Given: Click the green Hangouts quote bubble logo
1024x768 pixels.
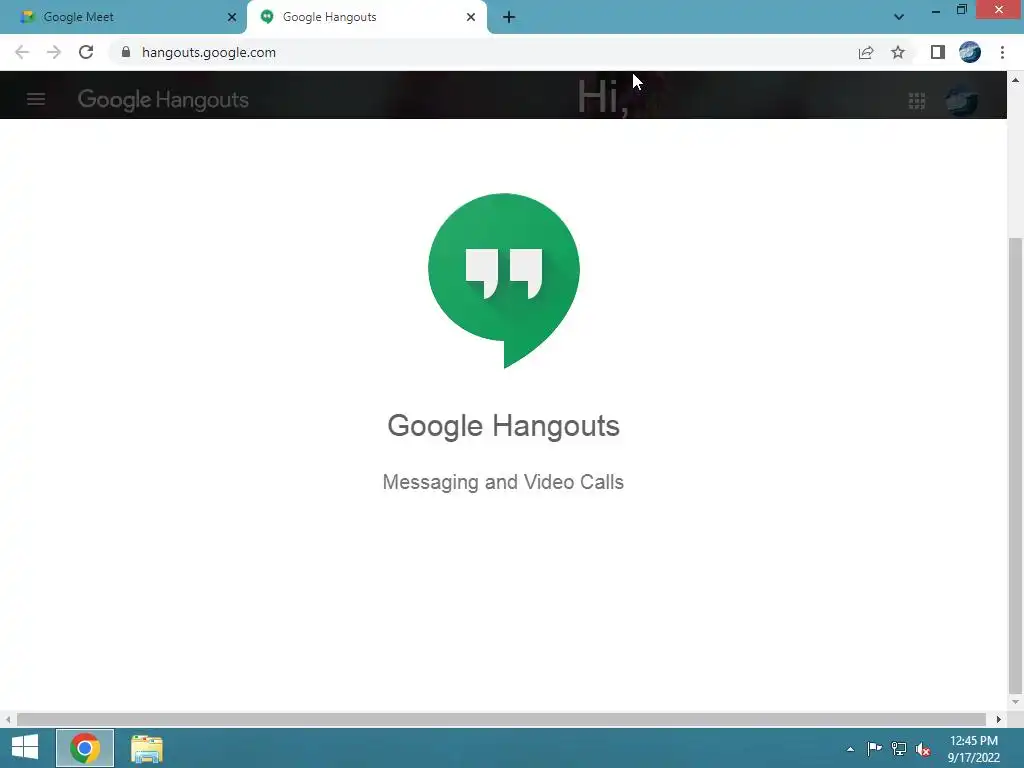Looking at the screenshot, I should coord(504,281).
